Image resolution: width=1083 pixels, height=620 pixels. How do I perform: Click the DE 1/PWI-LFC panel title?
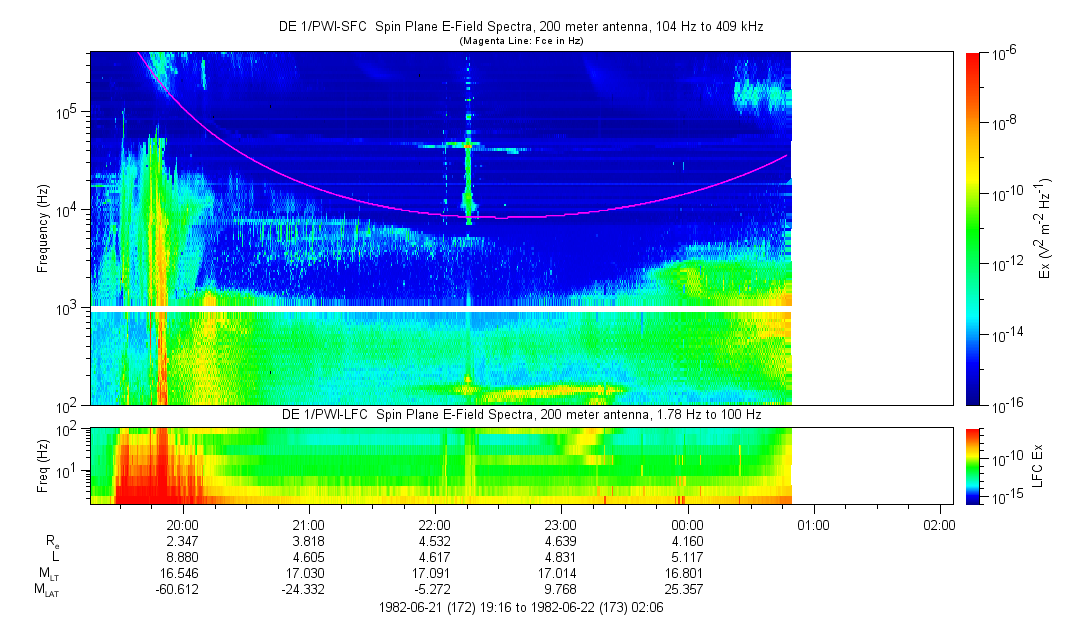pos(520,414)
